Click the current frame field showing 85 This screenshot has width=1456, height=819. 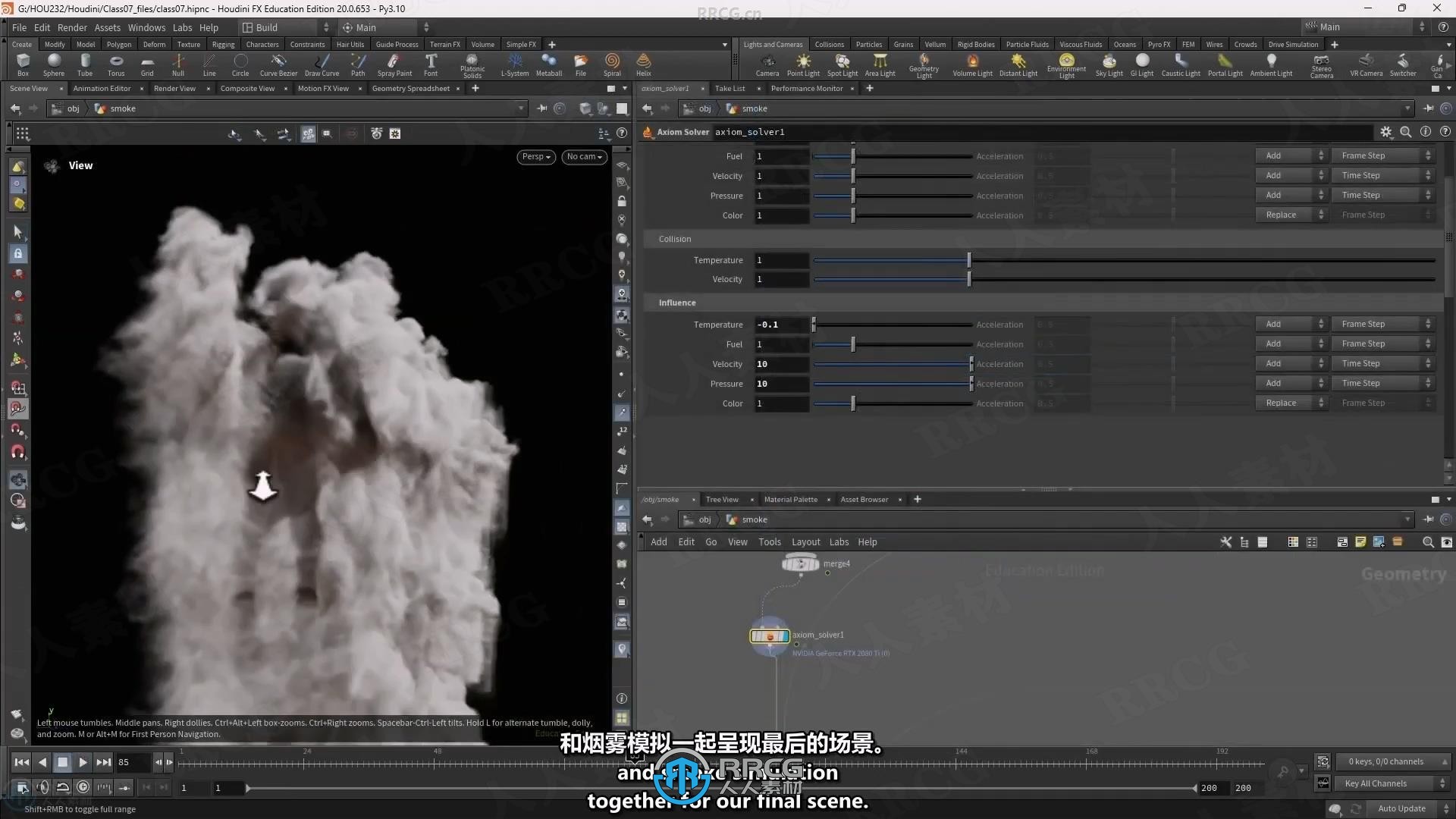click(133, 762)
